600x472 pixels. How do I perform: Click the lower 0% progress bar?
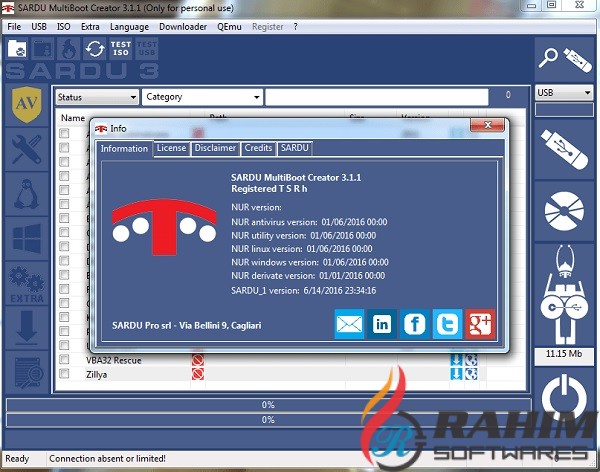tap(268, 420)
